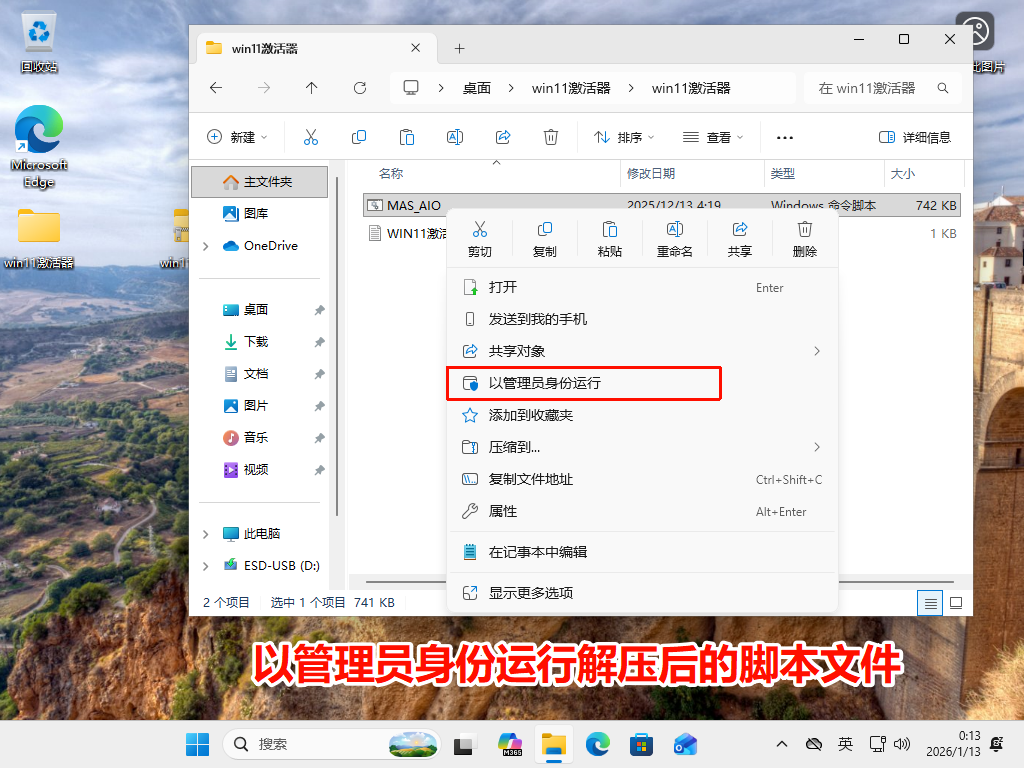Click the Cut icon in context menu
Screen dimensions: 1024x768
479,240
